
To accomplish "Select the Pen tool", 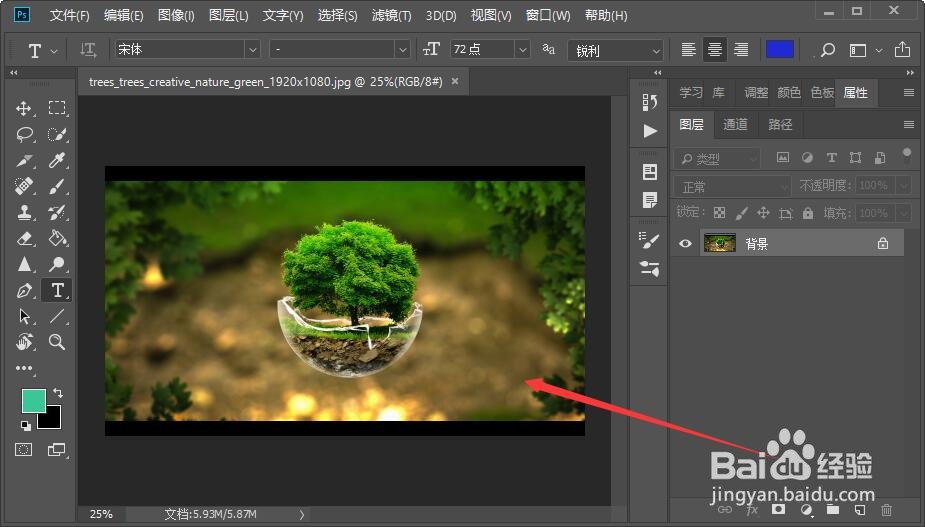I will point(24,290).
